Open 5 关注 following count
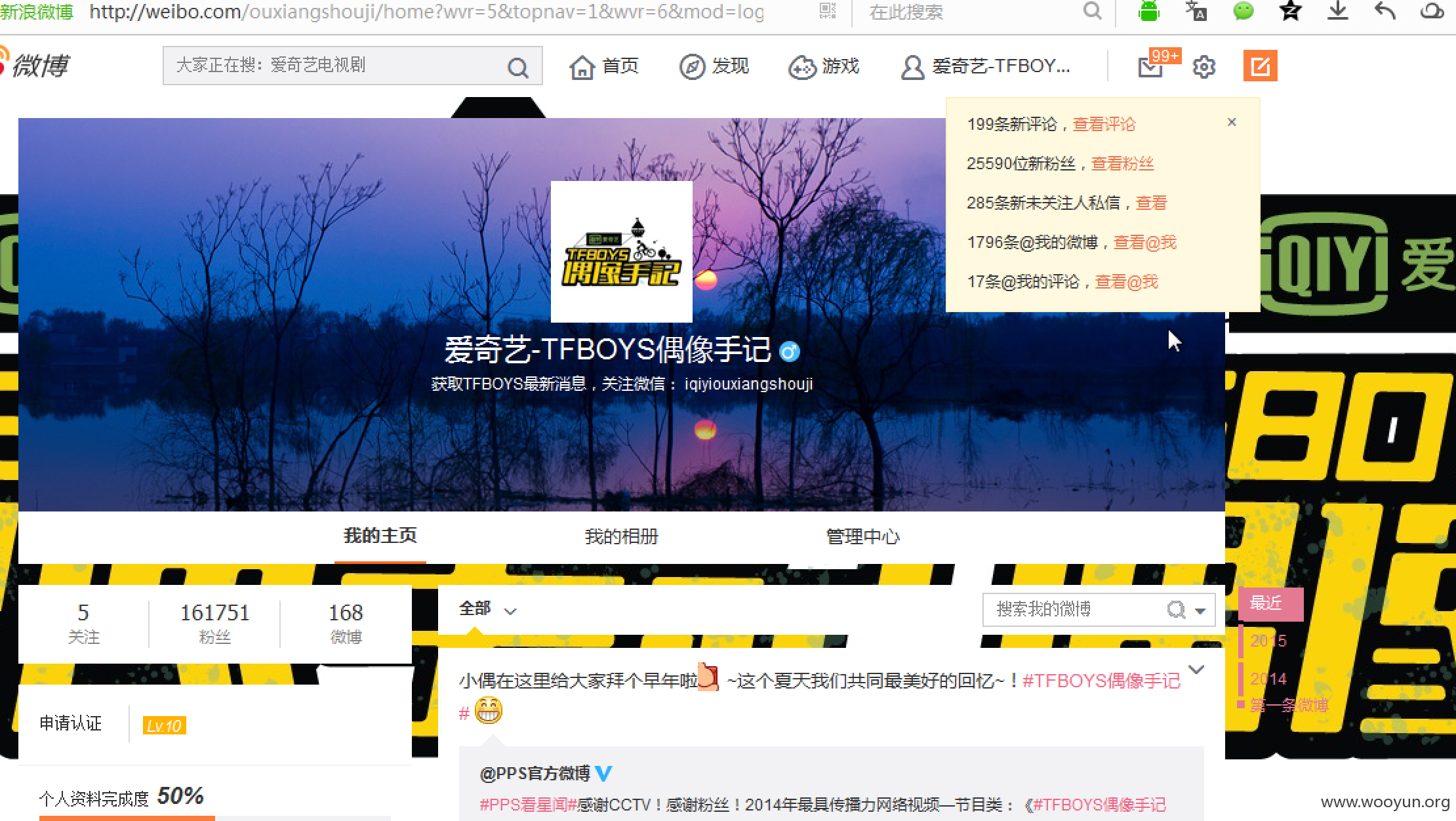The height and width of the screenshot is (821, 1456). click(83, 623)
